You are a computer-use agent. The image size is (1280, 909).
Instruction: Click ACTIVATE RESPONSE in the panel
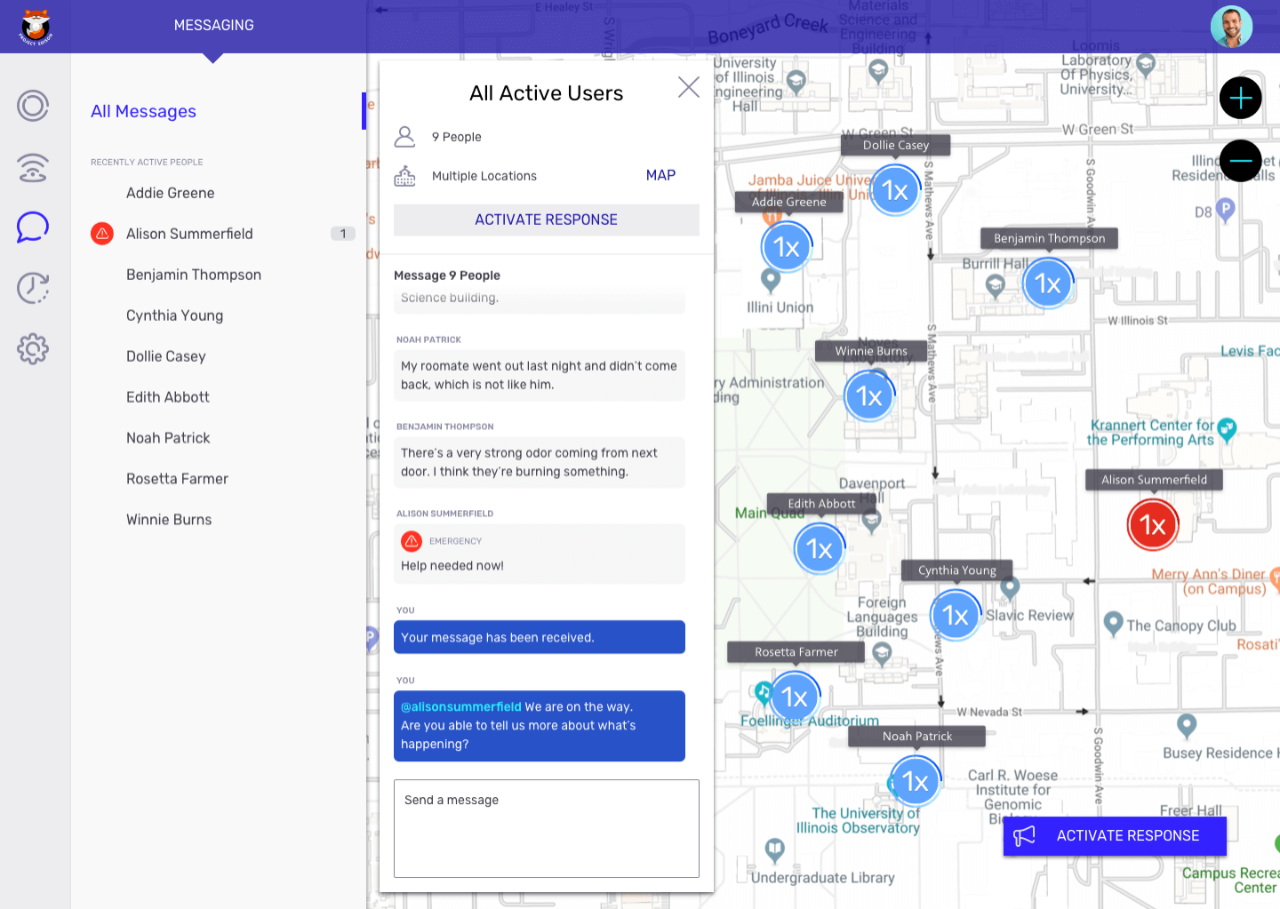coord(546,219)
